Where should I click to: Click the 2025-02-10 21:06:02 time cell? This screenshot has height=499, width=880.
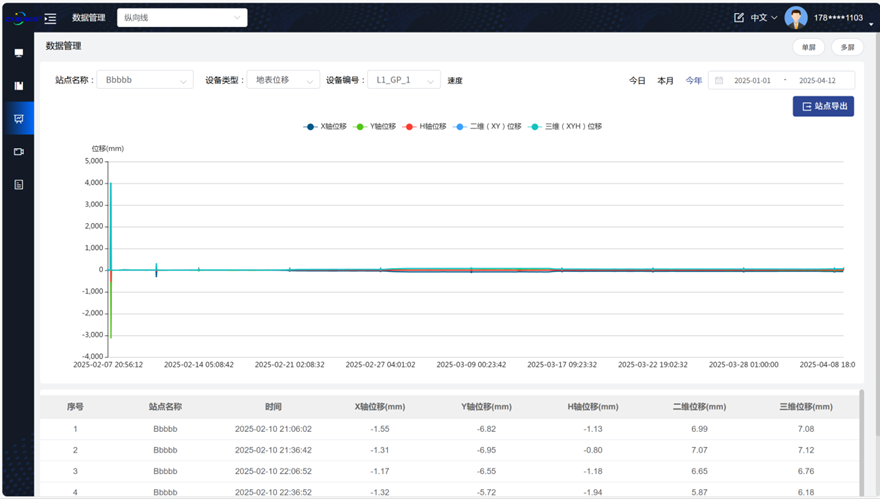273,429
